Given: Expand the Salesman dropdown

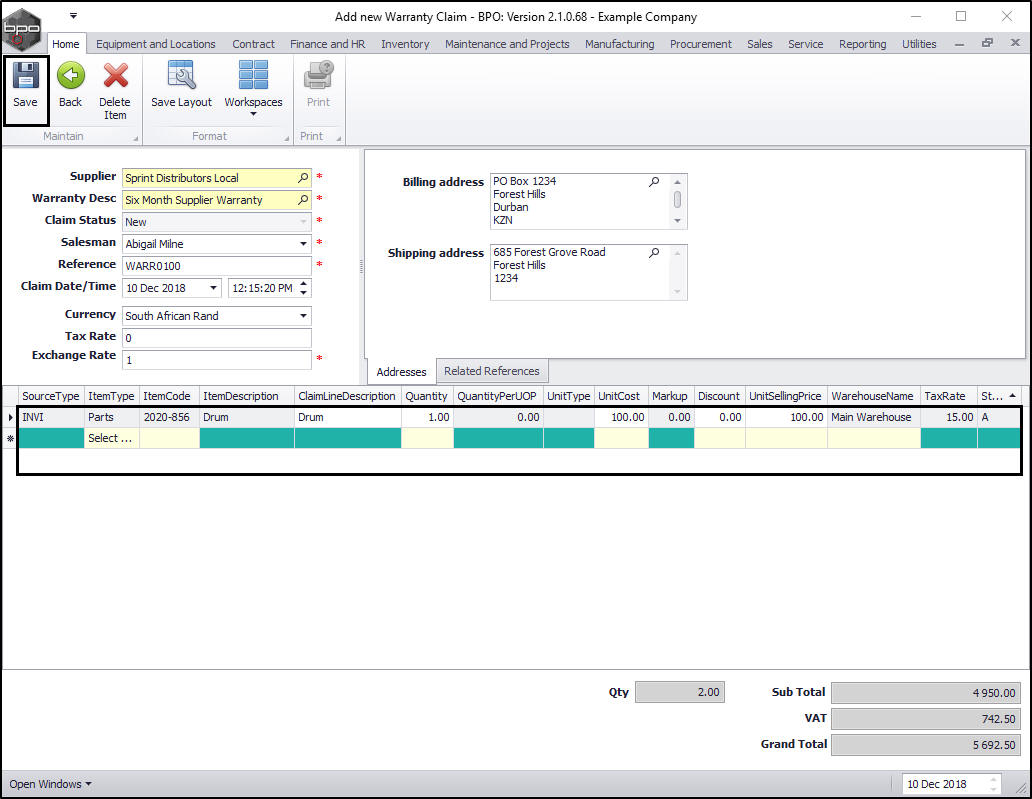Looking at the screenshot, I should tap(303, 244).
